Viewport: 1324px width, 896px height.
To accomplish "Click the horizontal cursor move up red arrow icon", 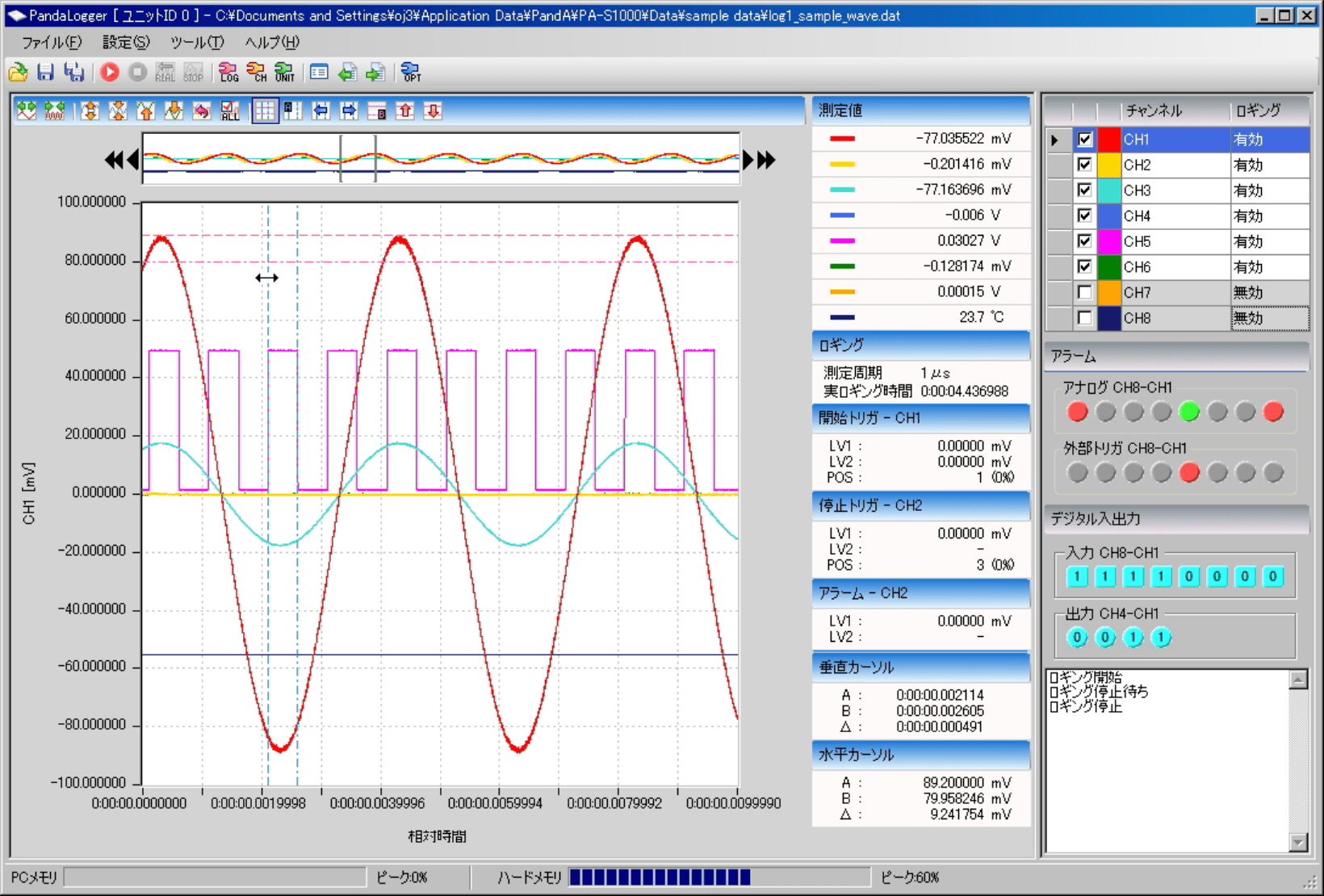I will click(405, 111).
